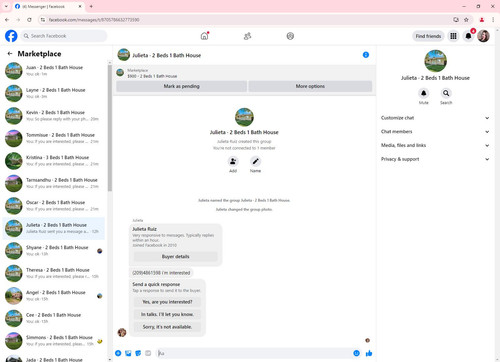Open Simmons - 2 Beds 1 Bath House chat

pos(54,341)
